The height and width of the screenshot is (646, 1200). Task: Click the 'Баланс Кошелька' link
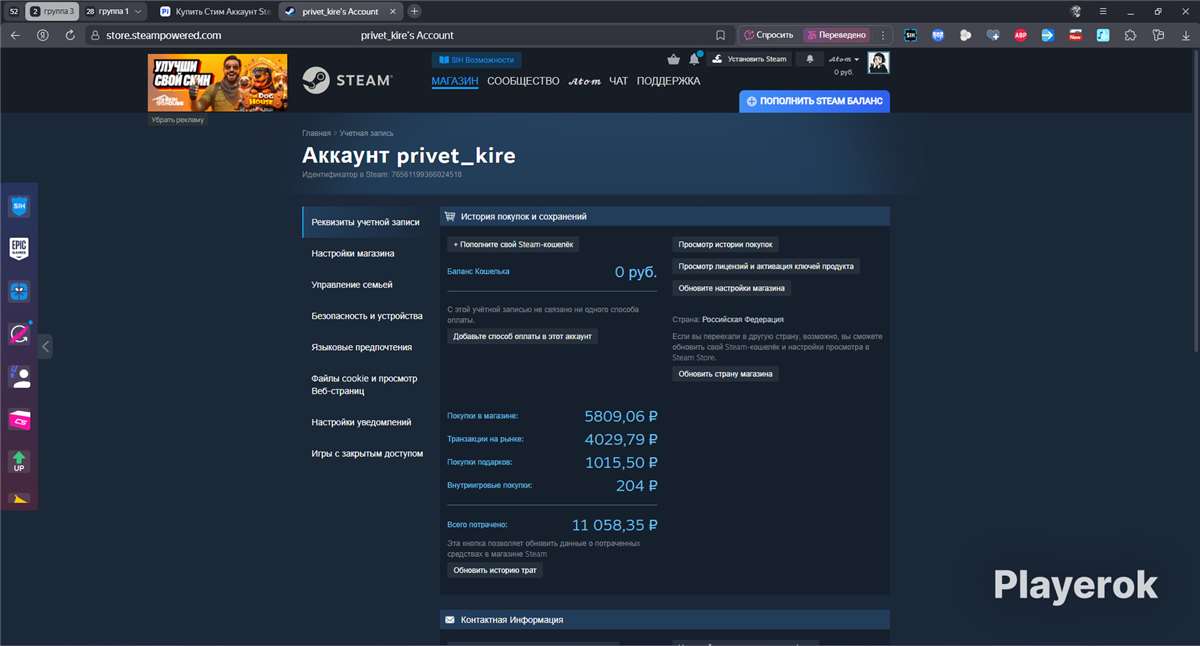[478, 271]
